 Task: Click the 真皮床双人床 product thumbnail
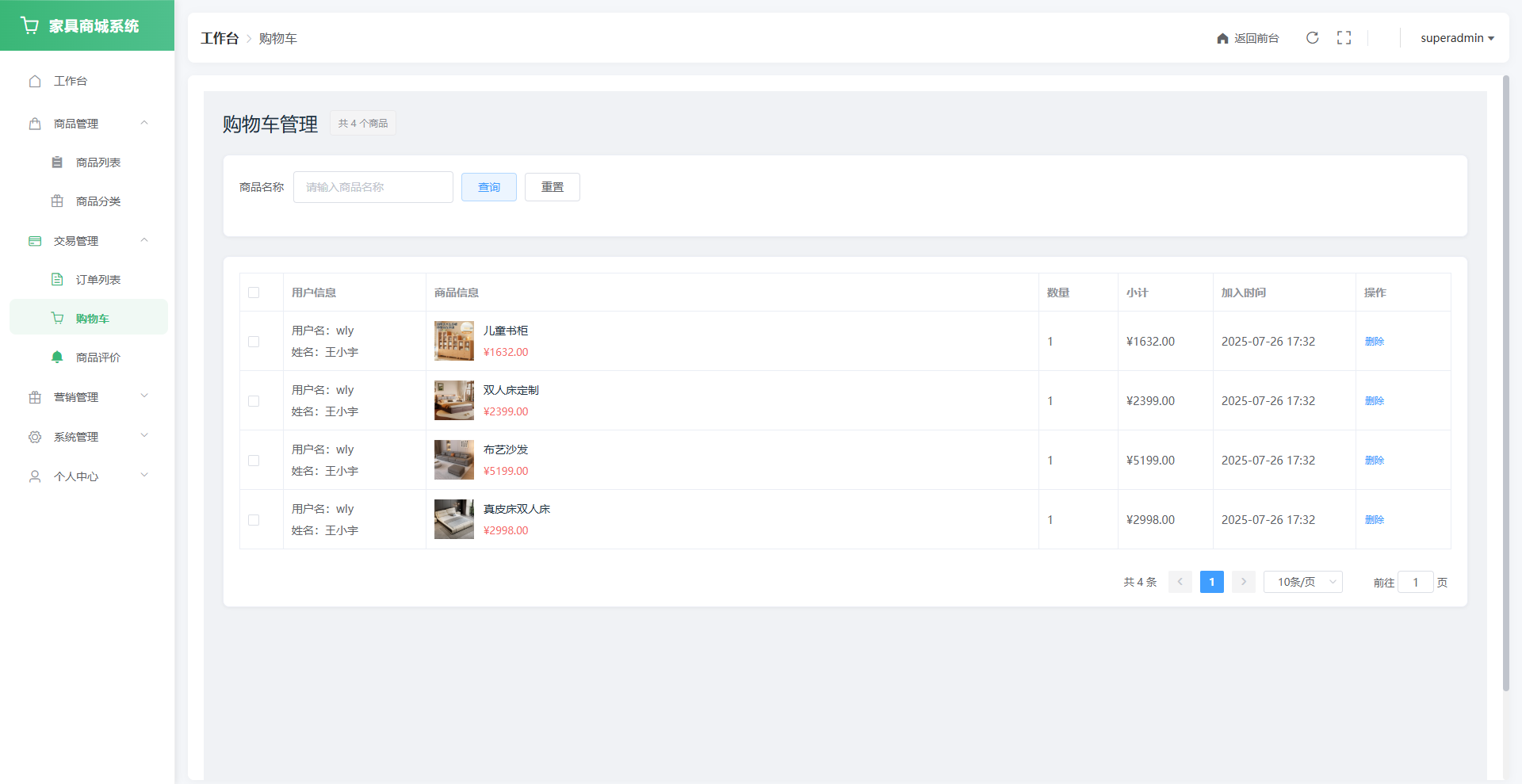point(453,519)
